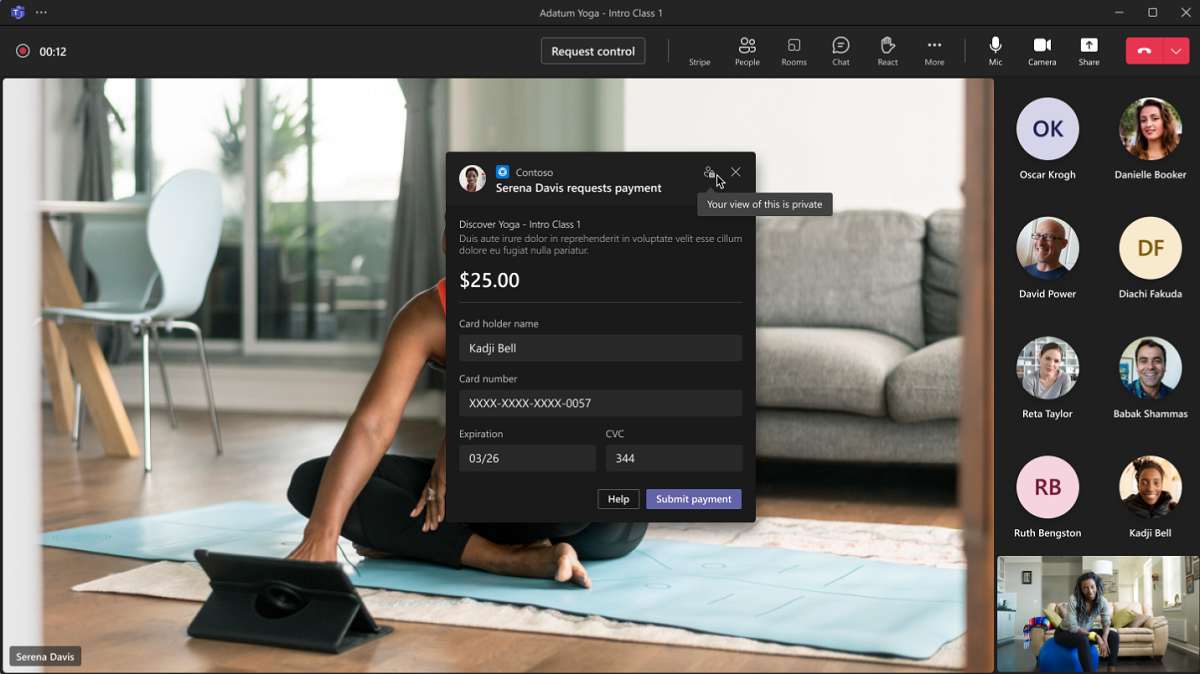This screenshot has width=1200, height=674.
Task: Click the Card holder name field
Action: [600, 348]
